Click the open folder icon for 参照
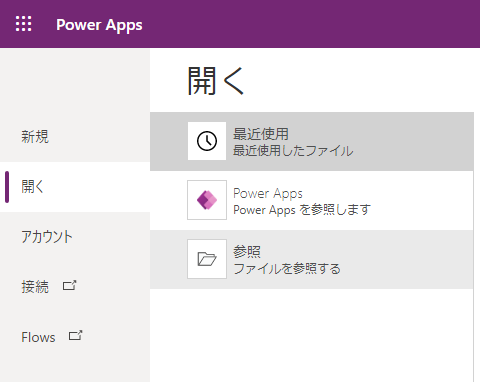Screen dimensions: 480x382 pos(207,259)
